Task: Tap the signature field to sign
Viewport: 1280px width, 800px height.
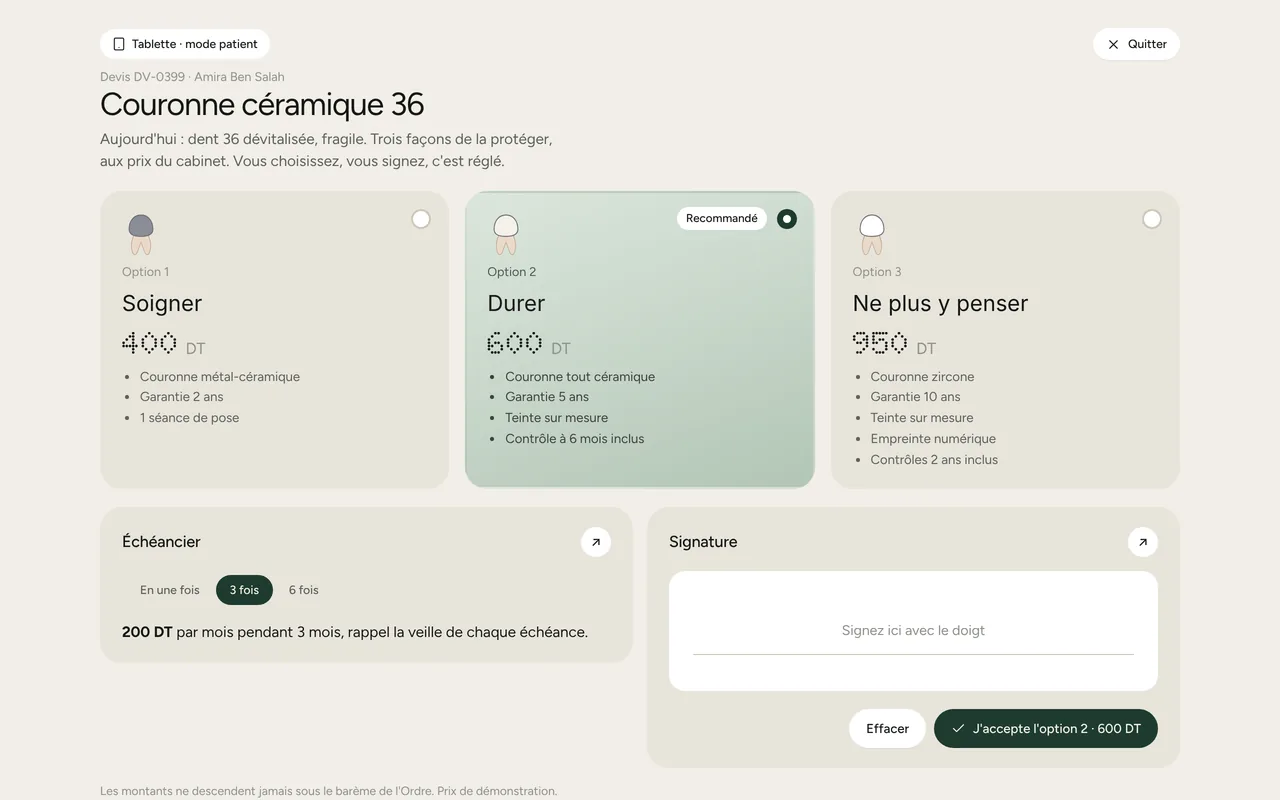Action: pos(913,631)
